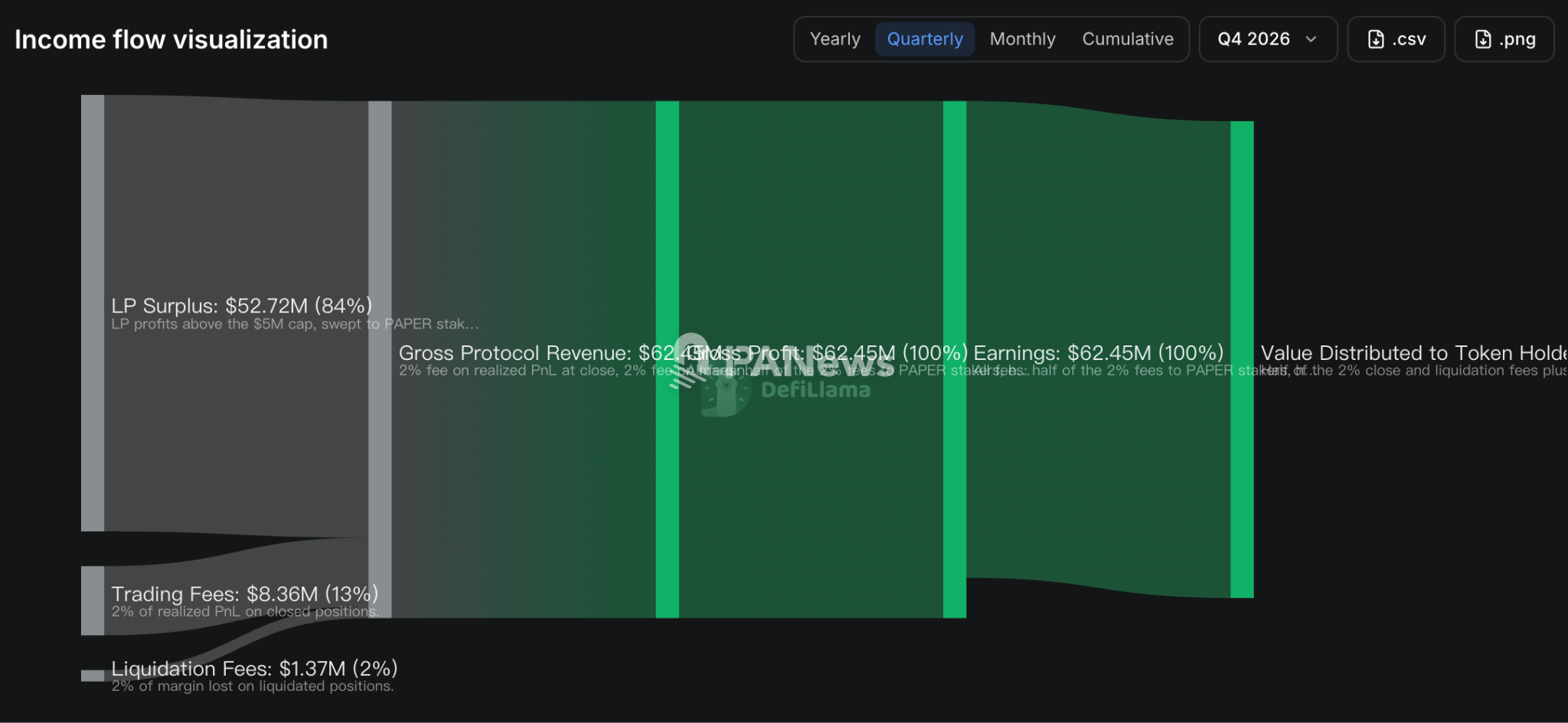Click the download icon in the .csv button

1376,39
